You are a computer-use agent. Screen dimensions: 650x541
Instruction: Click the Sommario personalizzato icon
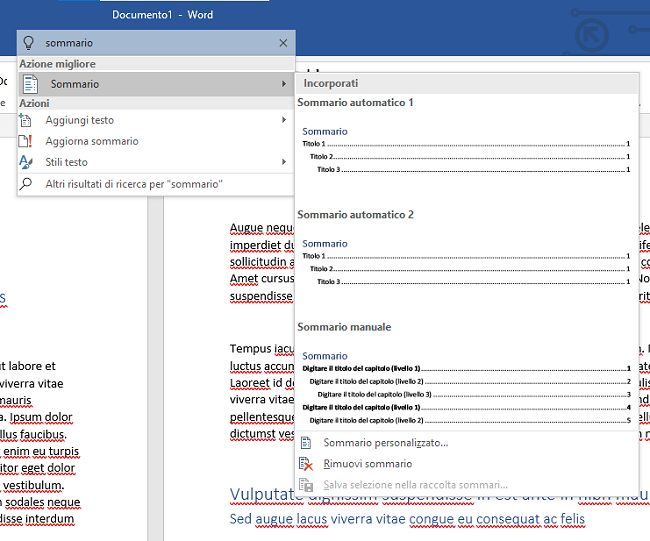point(306,443)
